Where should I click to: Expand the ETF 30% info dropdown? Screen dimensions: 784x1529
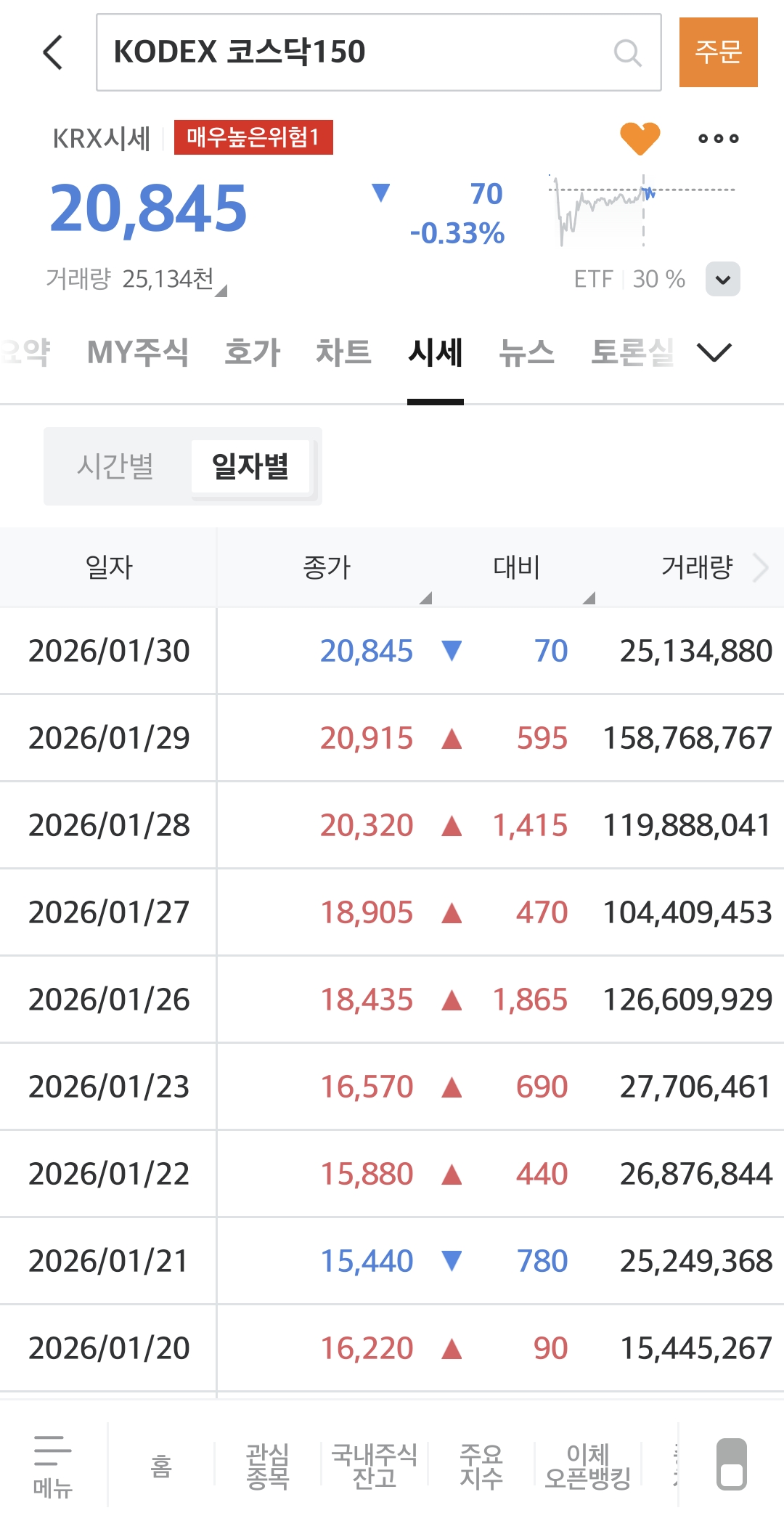coord(722,279)
